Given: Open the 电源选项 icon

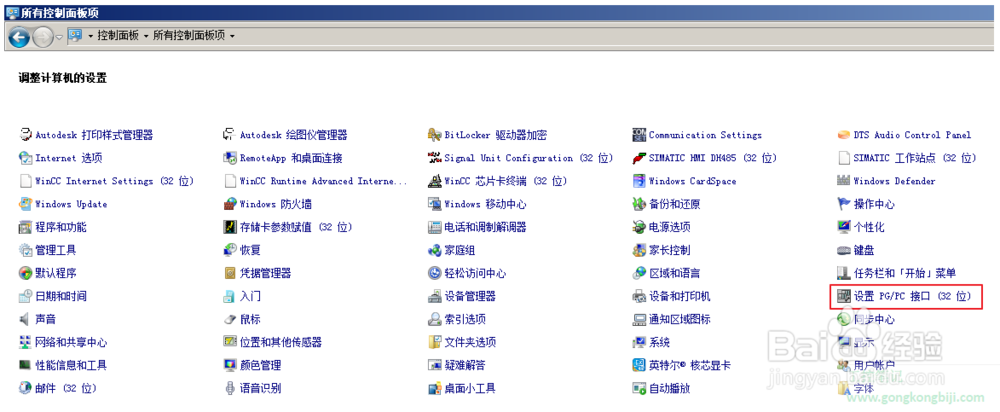Looking at the screenshot, I should point(639,227).
